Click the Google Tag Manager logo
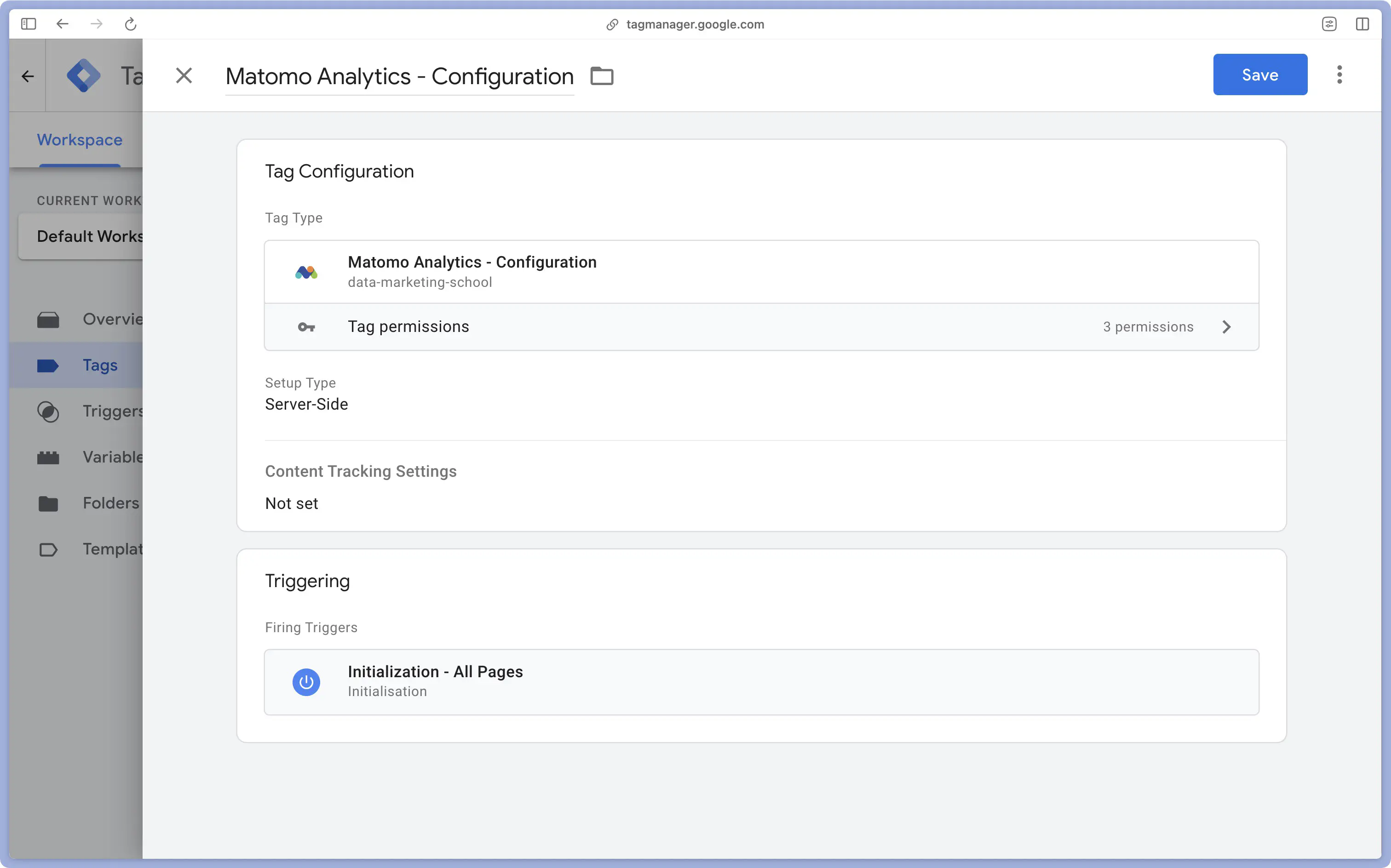 pos(84,75)
